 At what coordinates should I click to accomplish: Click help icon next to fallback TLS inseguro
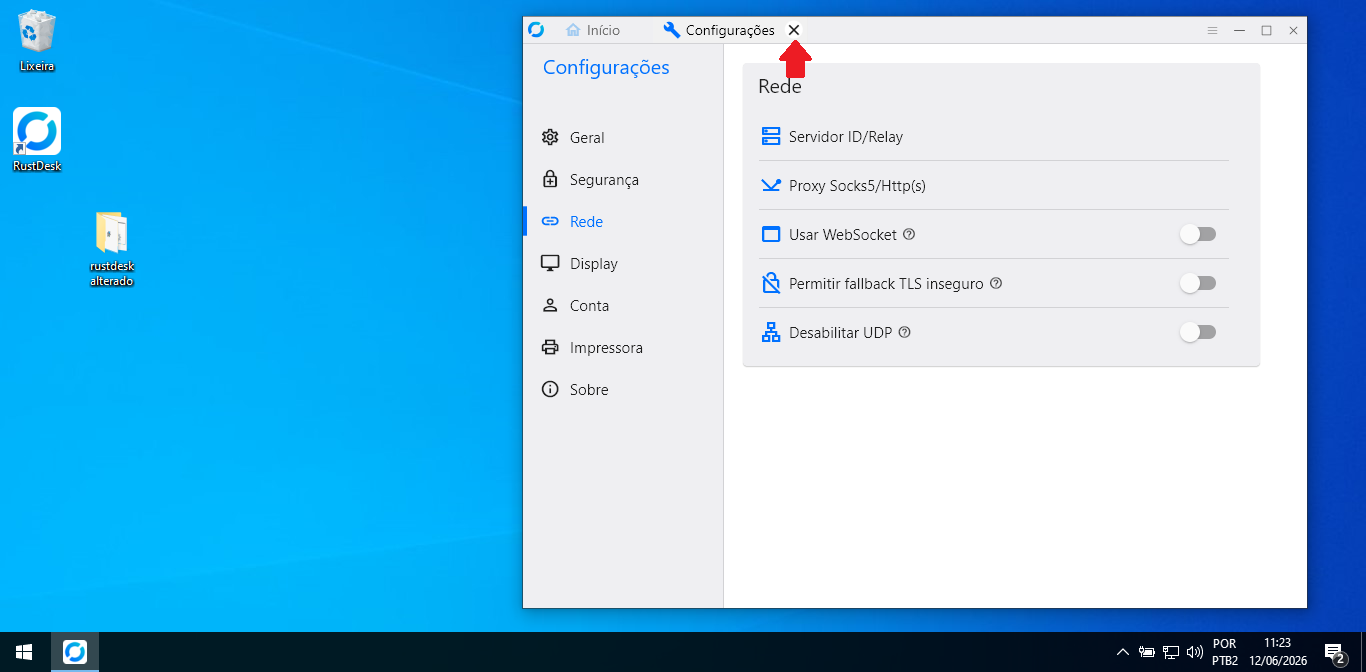[x=996, y=284]
